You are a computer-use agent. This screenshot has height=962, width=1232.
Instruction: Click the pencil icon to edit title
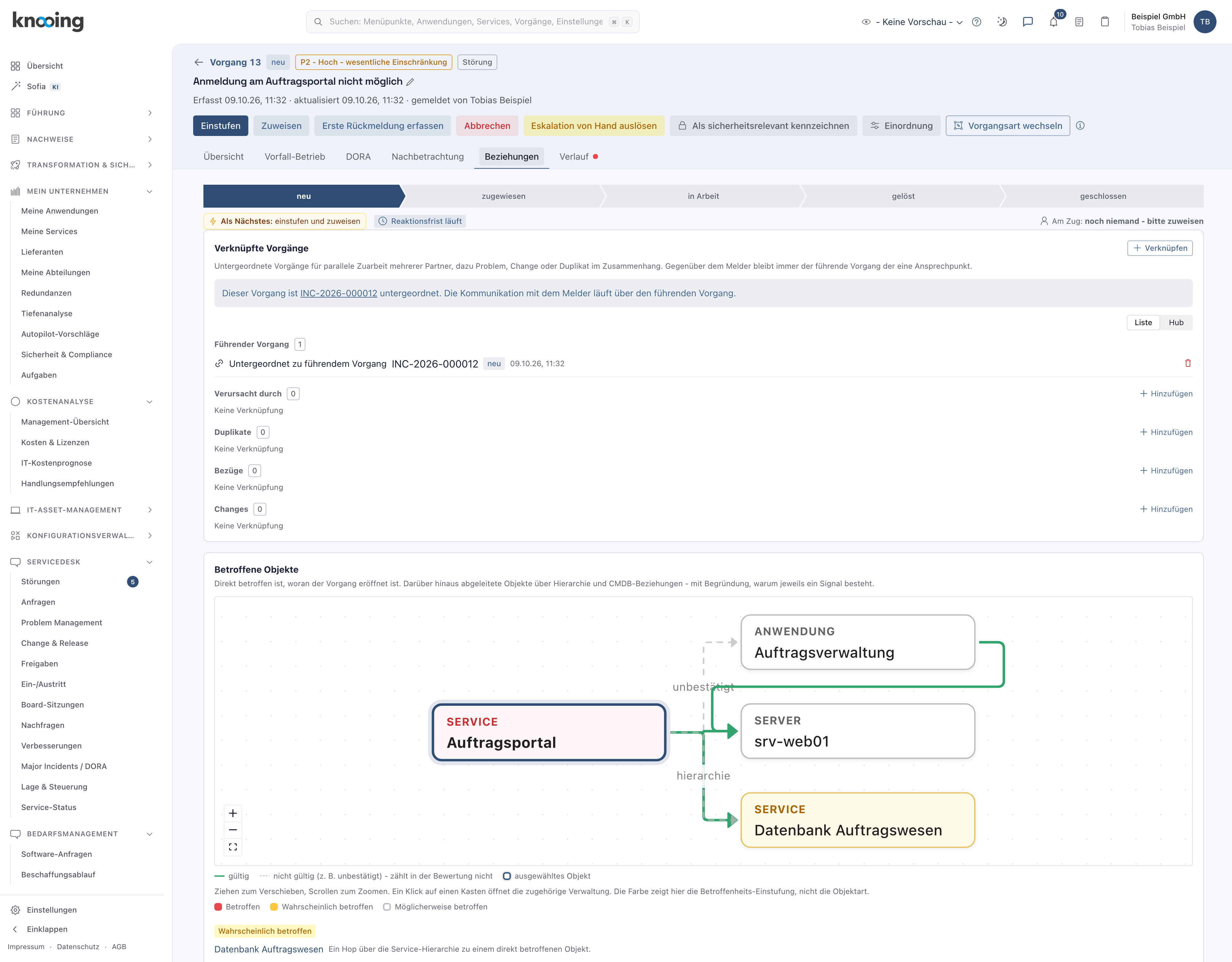pos(410,82)
